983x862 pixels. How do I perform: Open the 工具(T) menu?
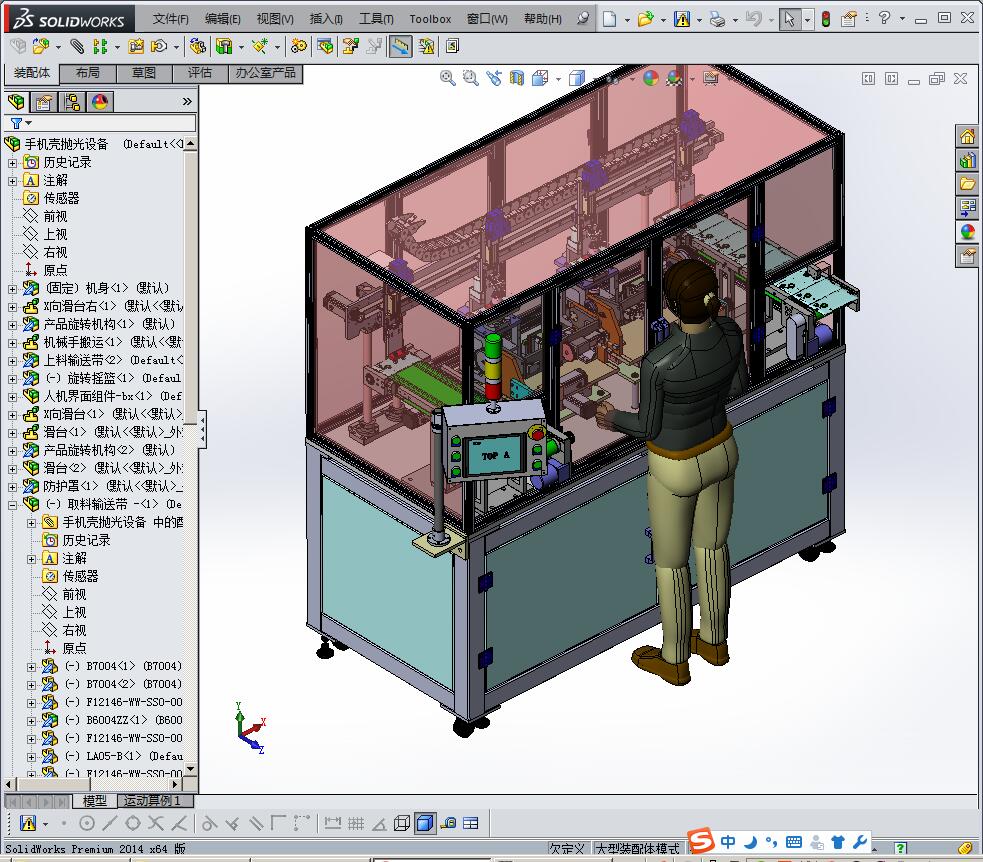pos(376,19)
